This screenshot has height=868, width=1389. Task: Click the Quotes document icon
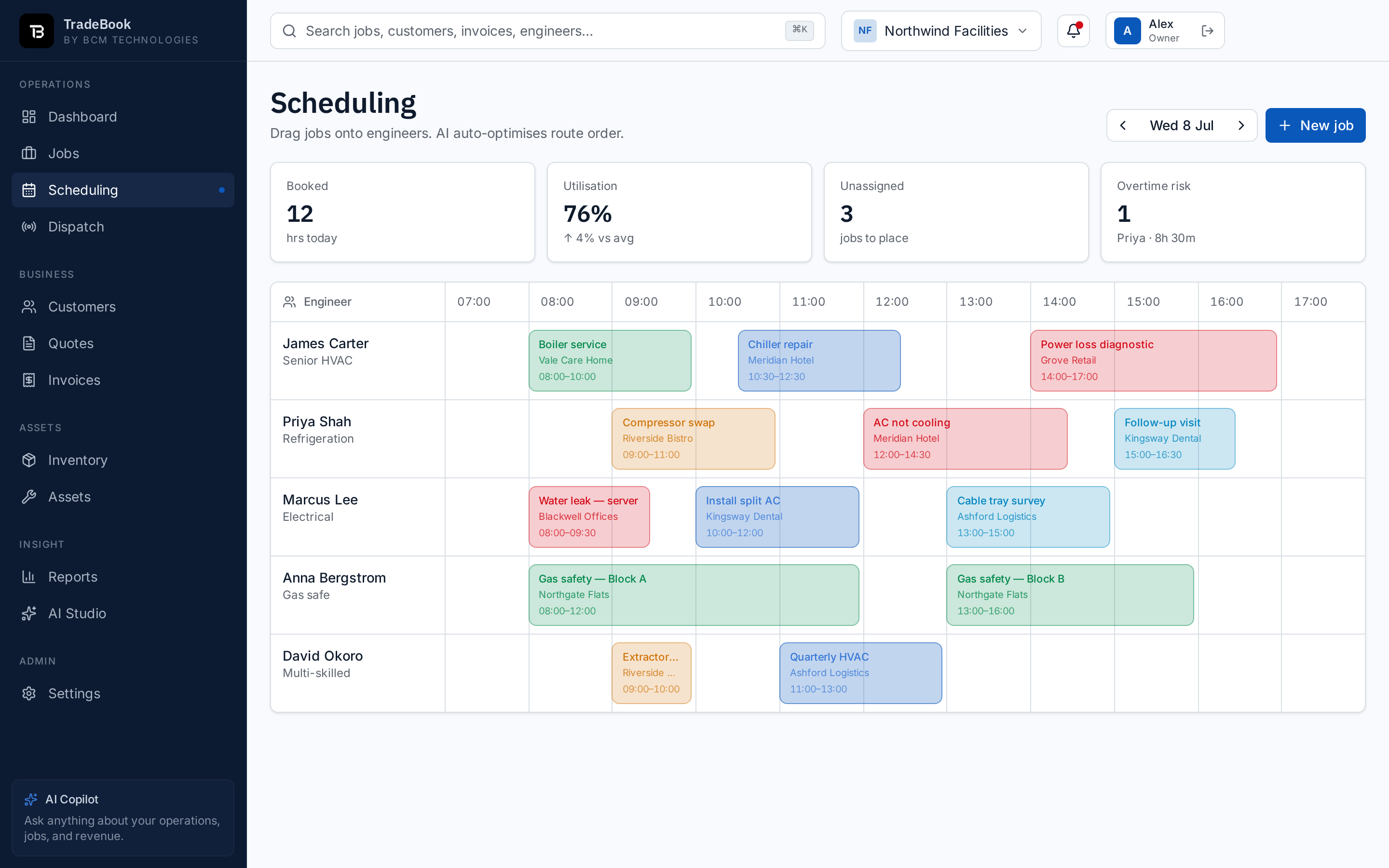click(29, 343)
